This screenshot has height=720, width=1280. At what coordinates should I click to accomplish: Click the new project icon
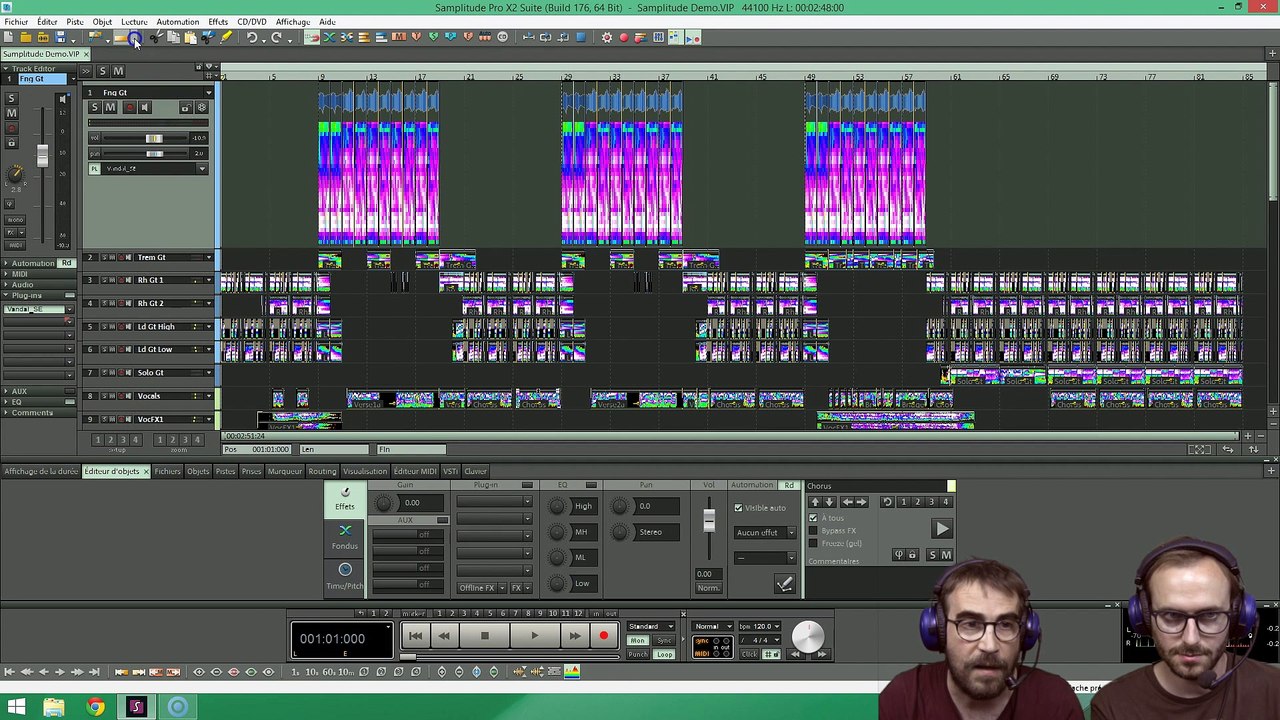[8, 38]
